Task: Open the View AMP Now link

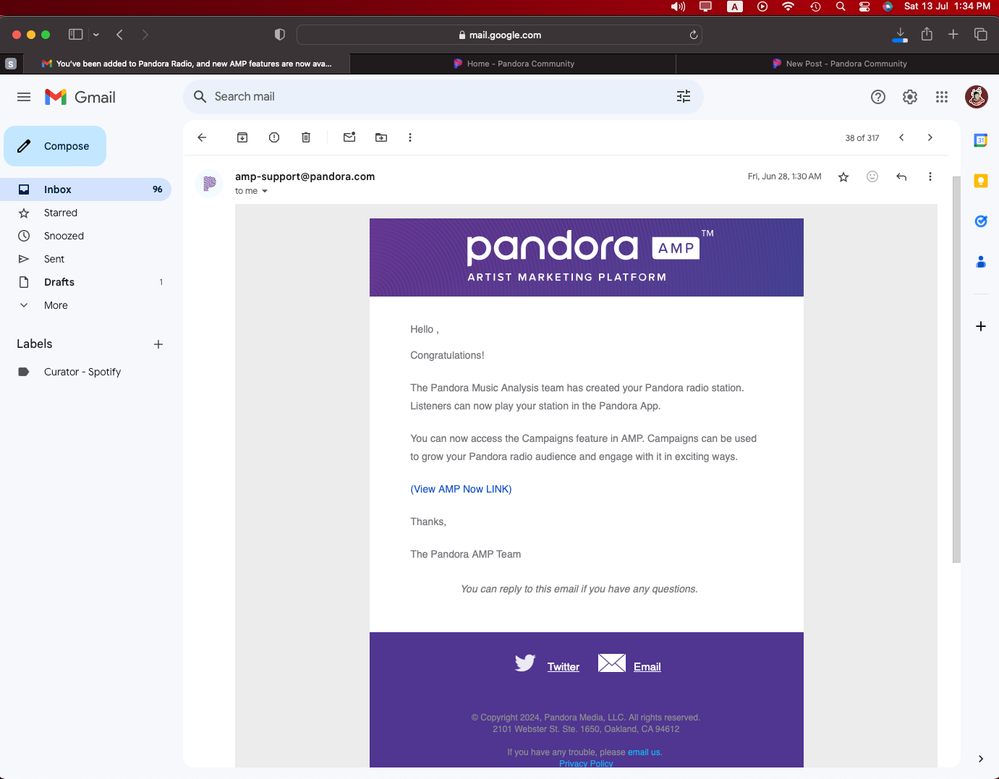Action: coord(461,489)
